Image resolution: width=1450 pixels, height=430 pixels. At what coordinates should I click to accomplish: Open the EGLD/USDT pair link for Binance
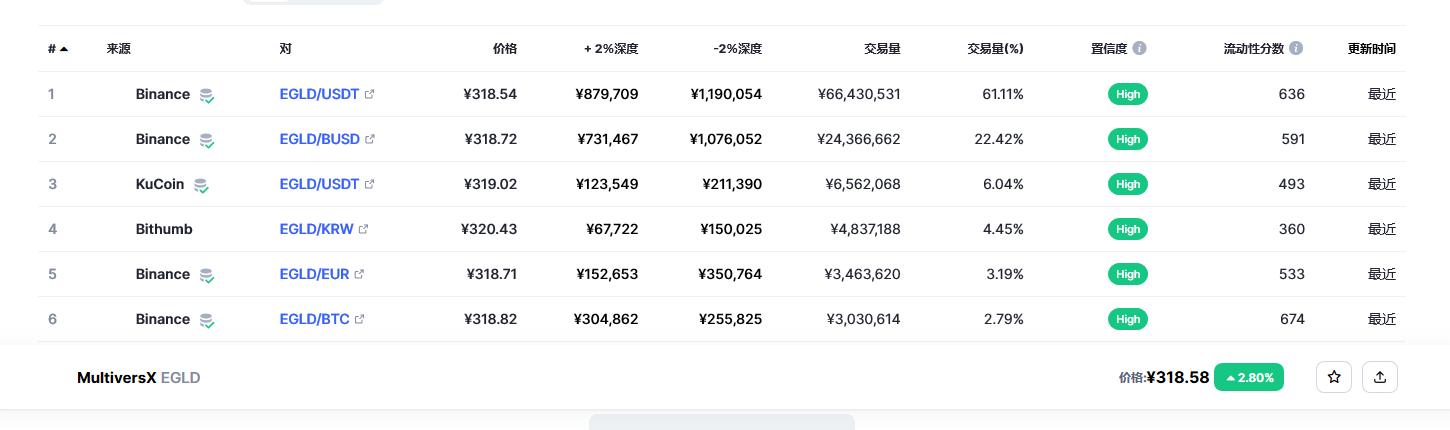point(319,94)
